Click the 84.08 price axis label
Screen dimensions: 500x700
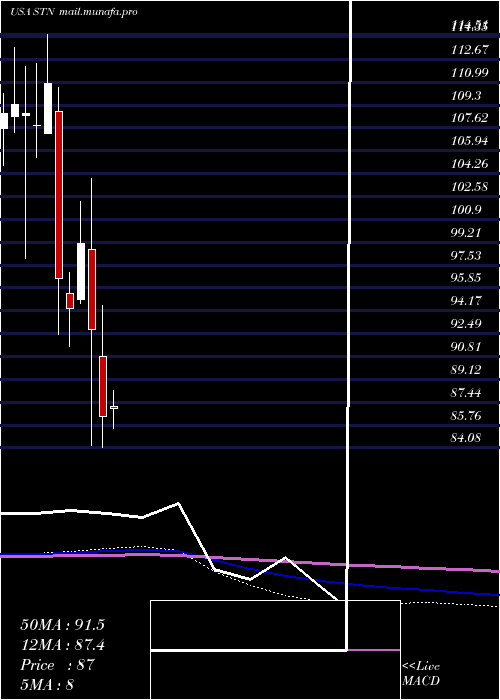point(466,438)
